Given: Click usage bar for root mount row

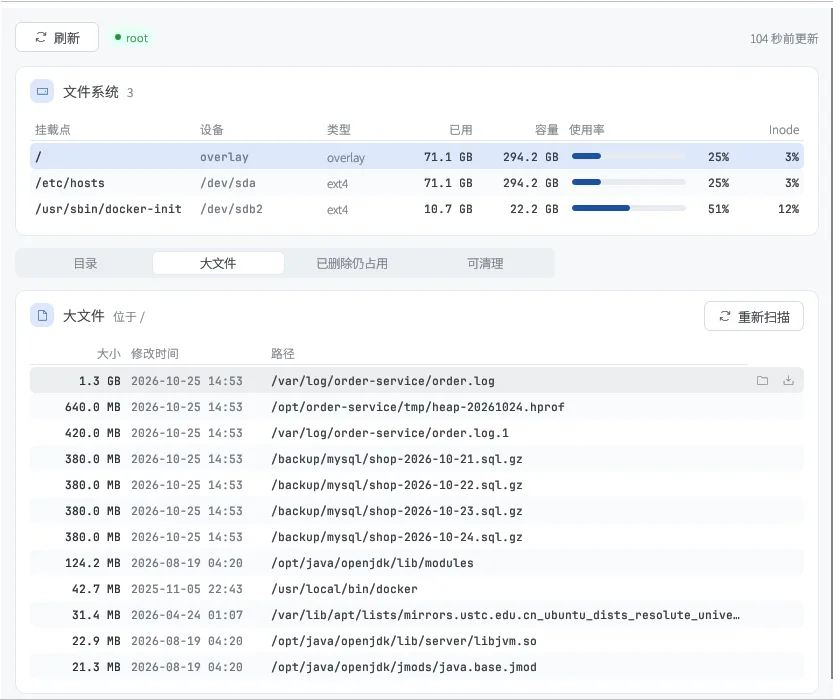Looking at the screenshot, I should [x=628, y=156].
